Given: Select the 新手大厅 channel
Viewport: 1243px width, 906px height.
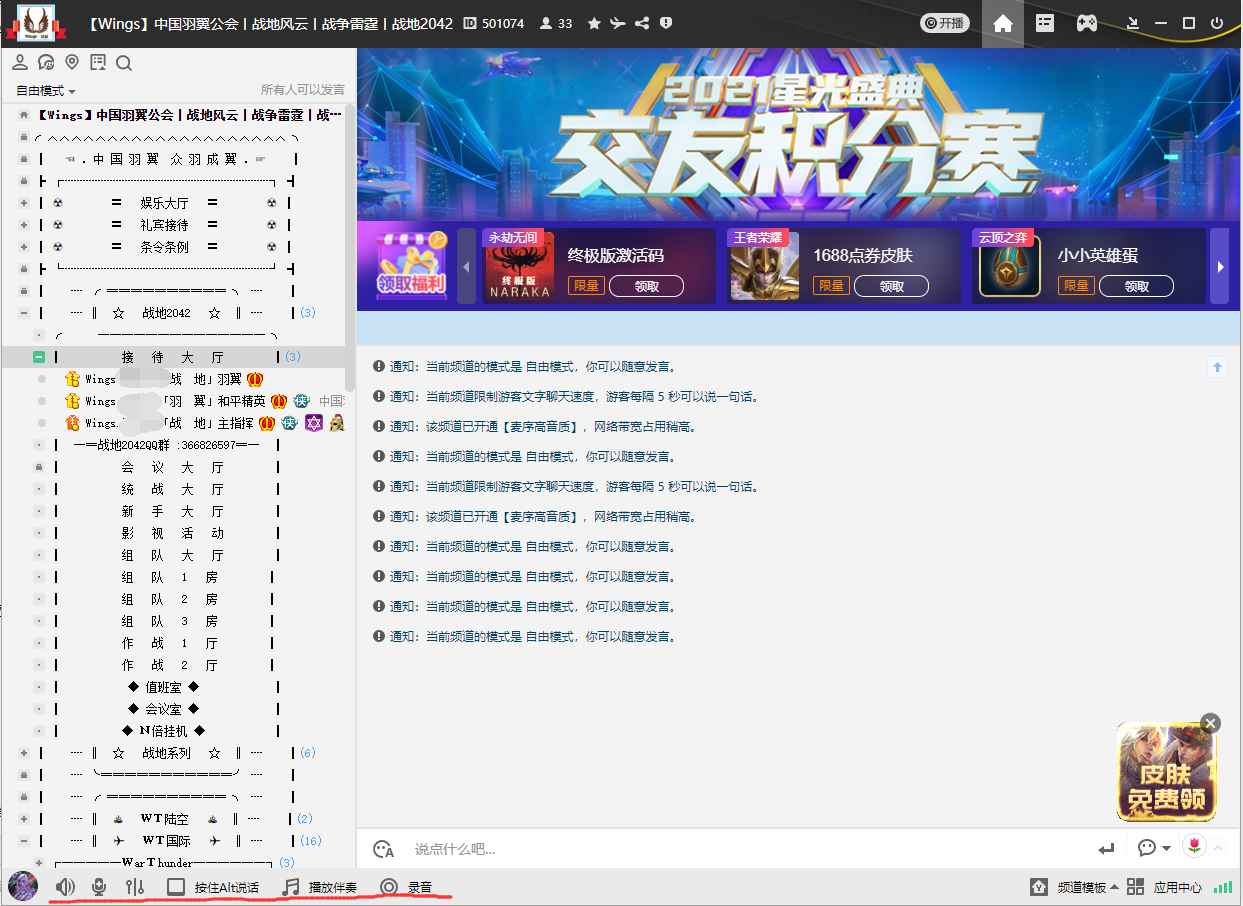Looking at the screenshot, I should 172,511.
